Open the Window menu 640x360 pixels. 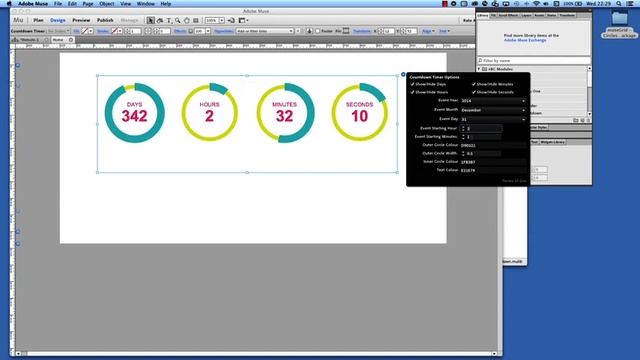pos(146,4)
